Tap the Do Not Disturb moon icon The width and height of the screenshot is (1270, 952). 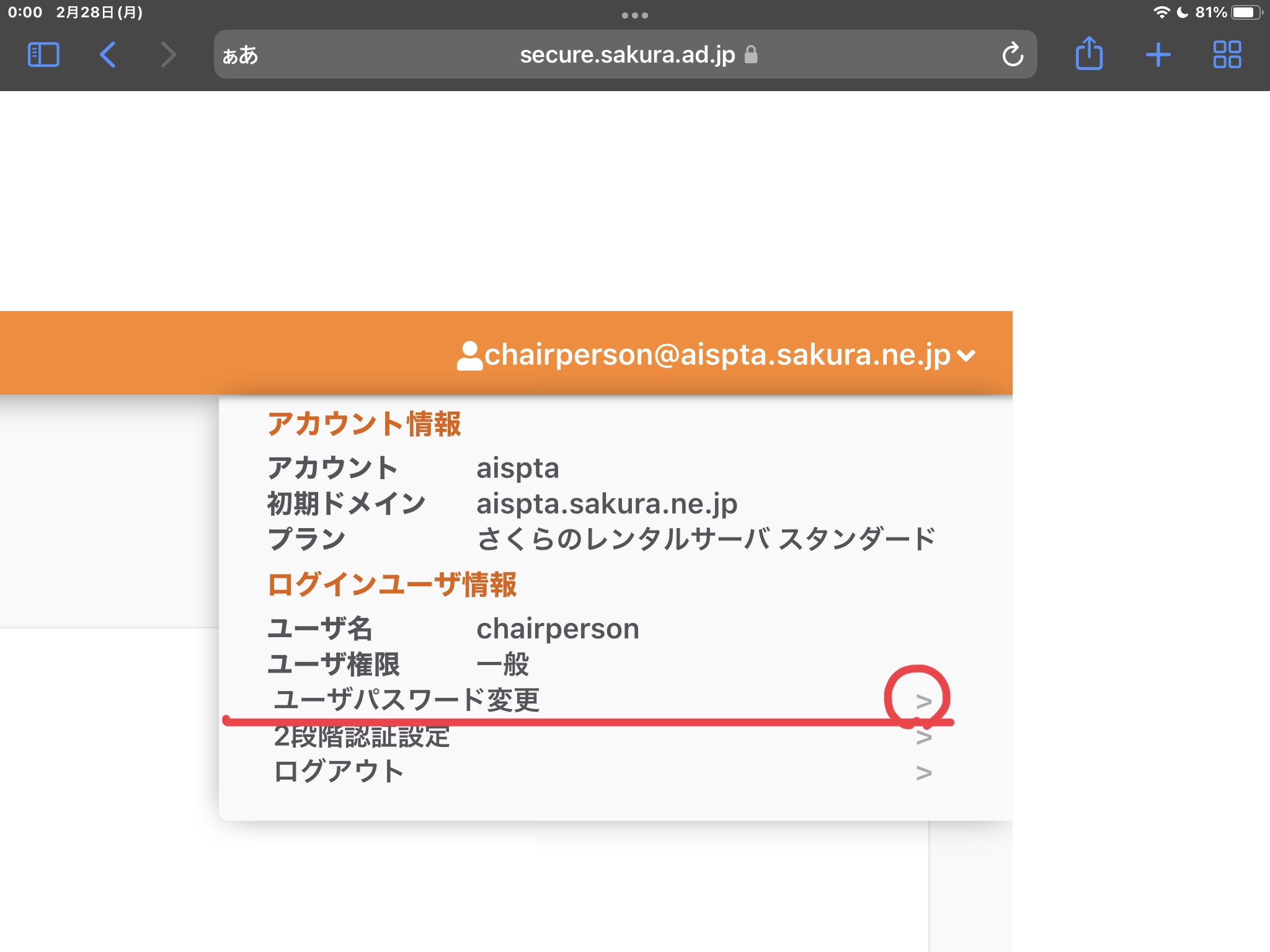click(x=1183, y=12)
